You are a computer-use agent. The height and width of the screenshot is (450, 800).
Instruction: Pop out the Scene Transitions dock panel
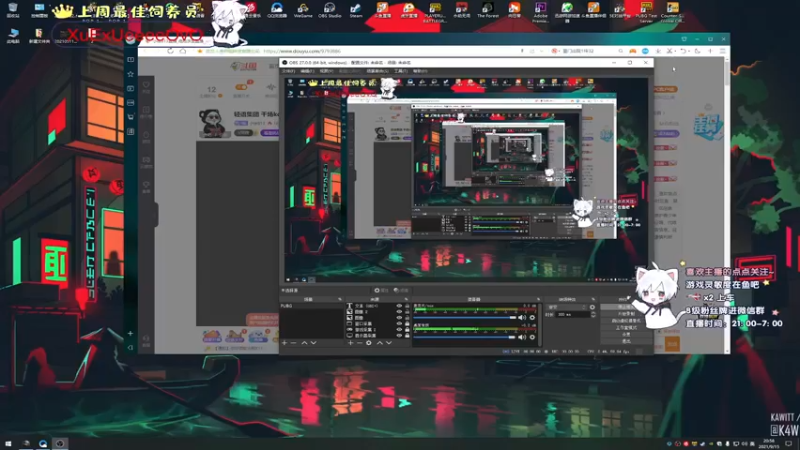(593, 299)
